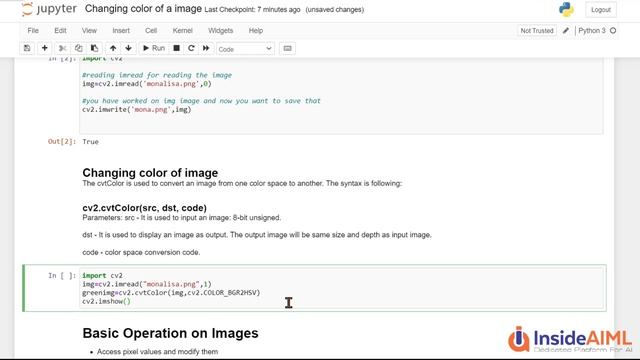Viewport: 640px width, 360px height.
Task: Click the Python 3 kernel name
Action: point(592,31)
